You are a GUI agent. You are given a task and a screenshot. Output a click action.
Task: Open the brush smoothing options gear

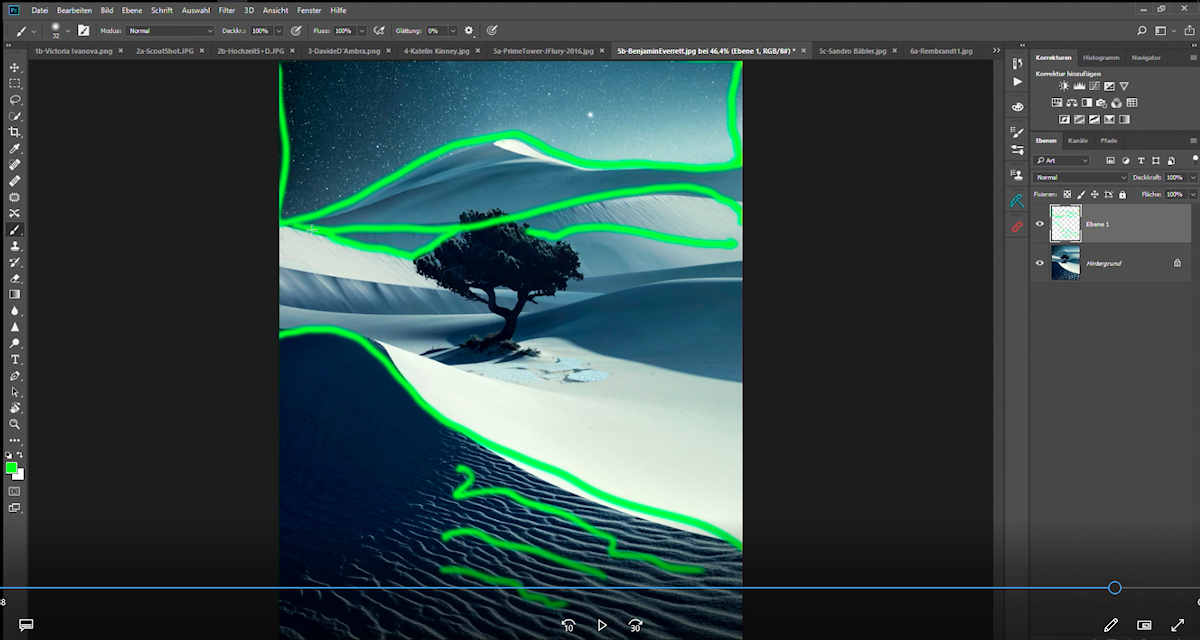(x=469, y=31)
